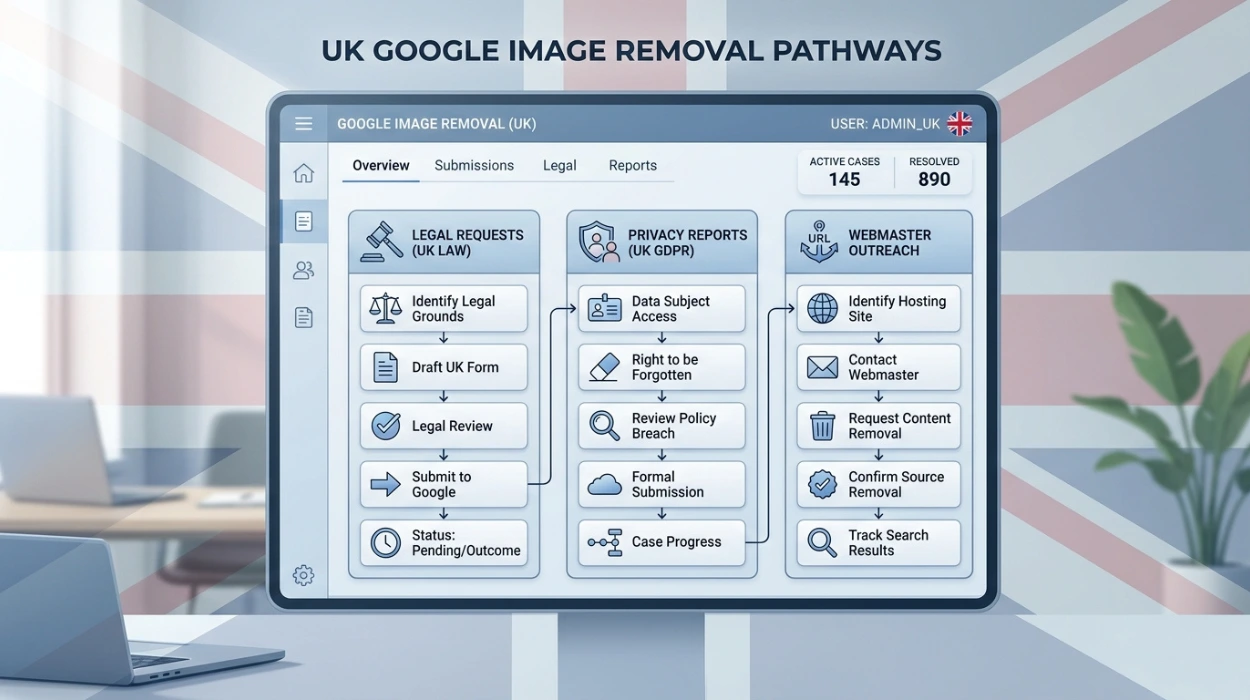Click the Identify Hosting Site text
Viewport: 1250px width, 700px height.
[x=897, y=308]
